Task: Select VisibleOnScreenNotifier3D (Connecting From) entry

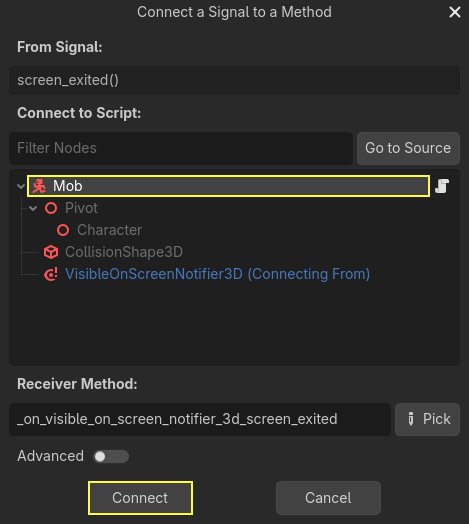Action: point(217,274)
